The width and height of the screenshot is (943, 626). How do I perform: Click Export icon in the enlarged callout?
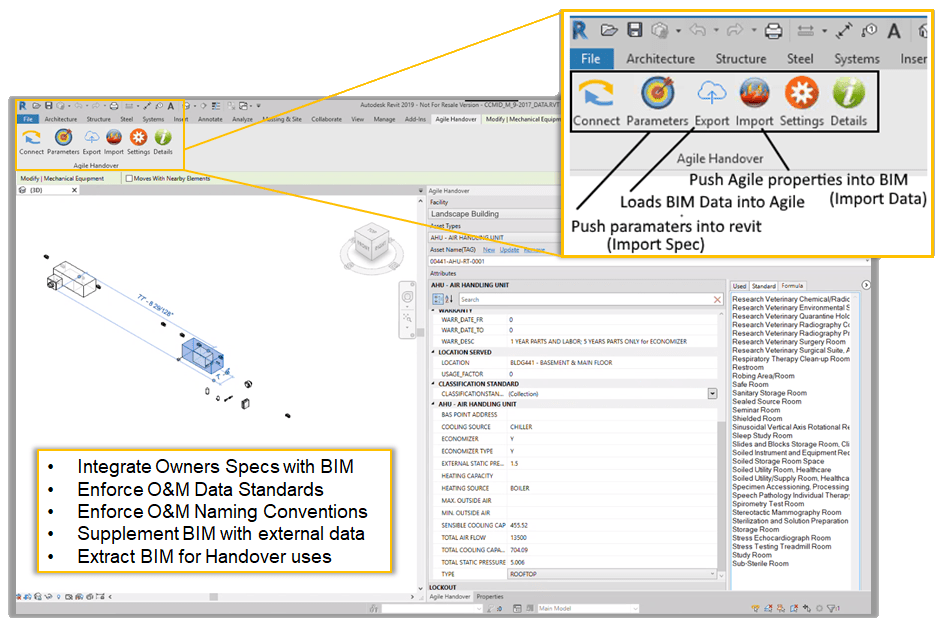tap(711, 93)
